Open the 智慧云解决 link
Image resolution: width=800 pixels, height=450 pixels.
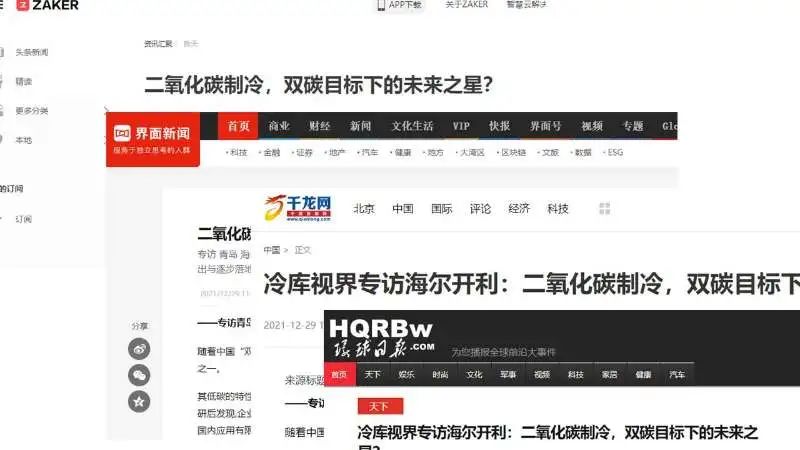point(526,5)
